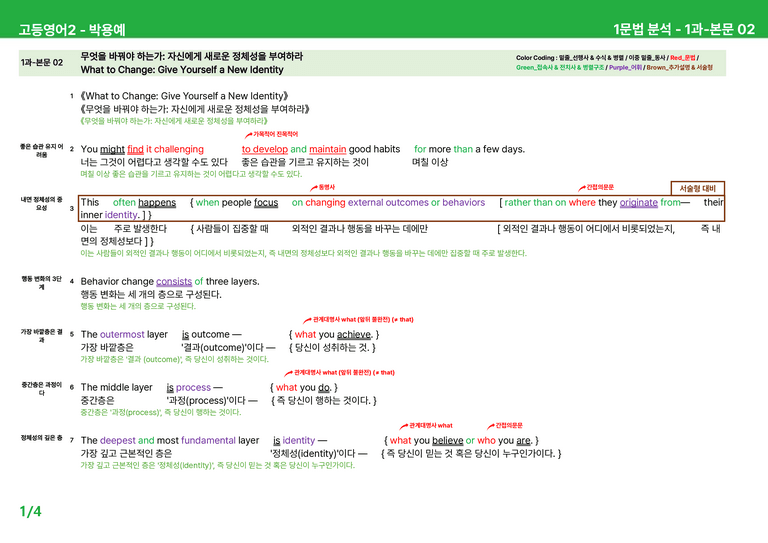Click the page number "1/4"
Screen dimensions: 768x543
(x=30, y=512)
